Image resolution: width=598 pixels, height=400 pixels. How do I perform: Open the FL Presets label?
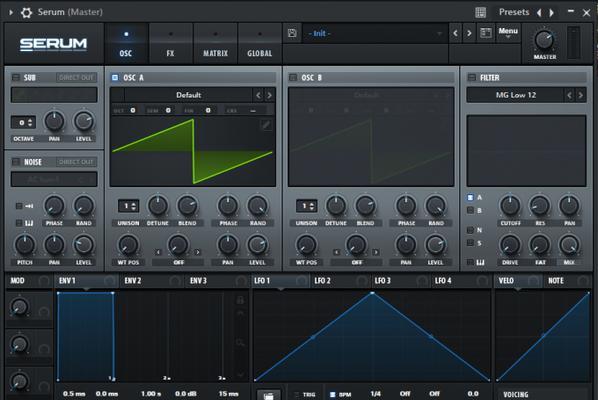(514, 12)
